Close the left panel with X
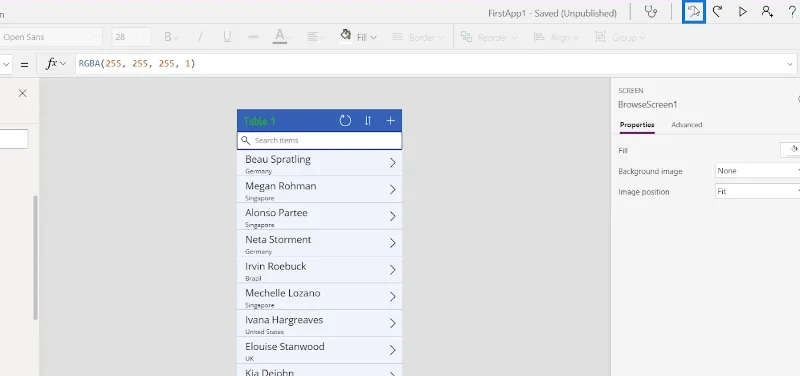Screen dimensions: 800x376 tap(22, 93)
